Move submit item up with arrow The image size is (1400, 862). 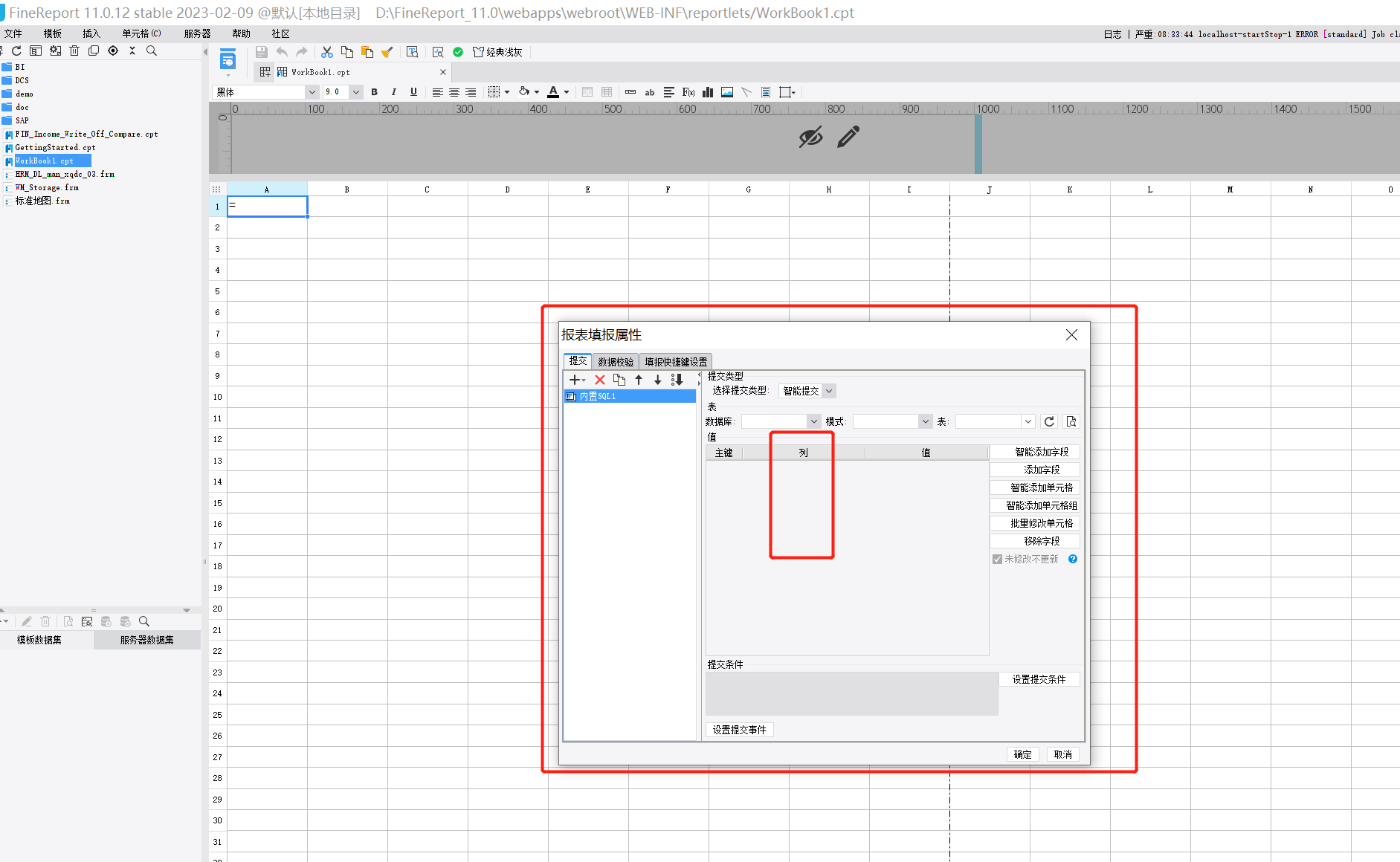click(639, 380)
